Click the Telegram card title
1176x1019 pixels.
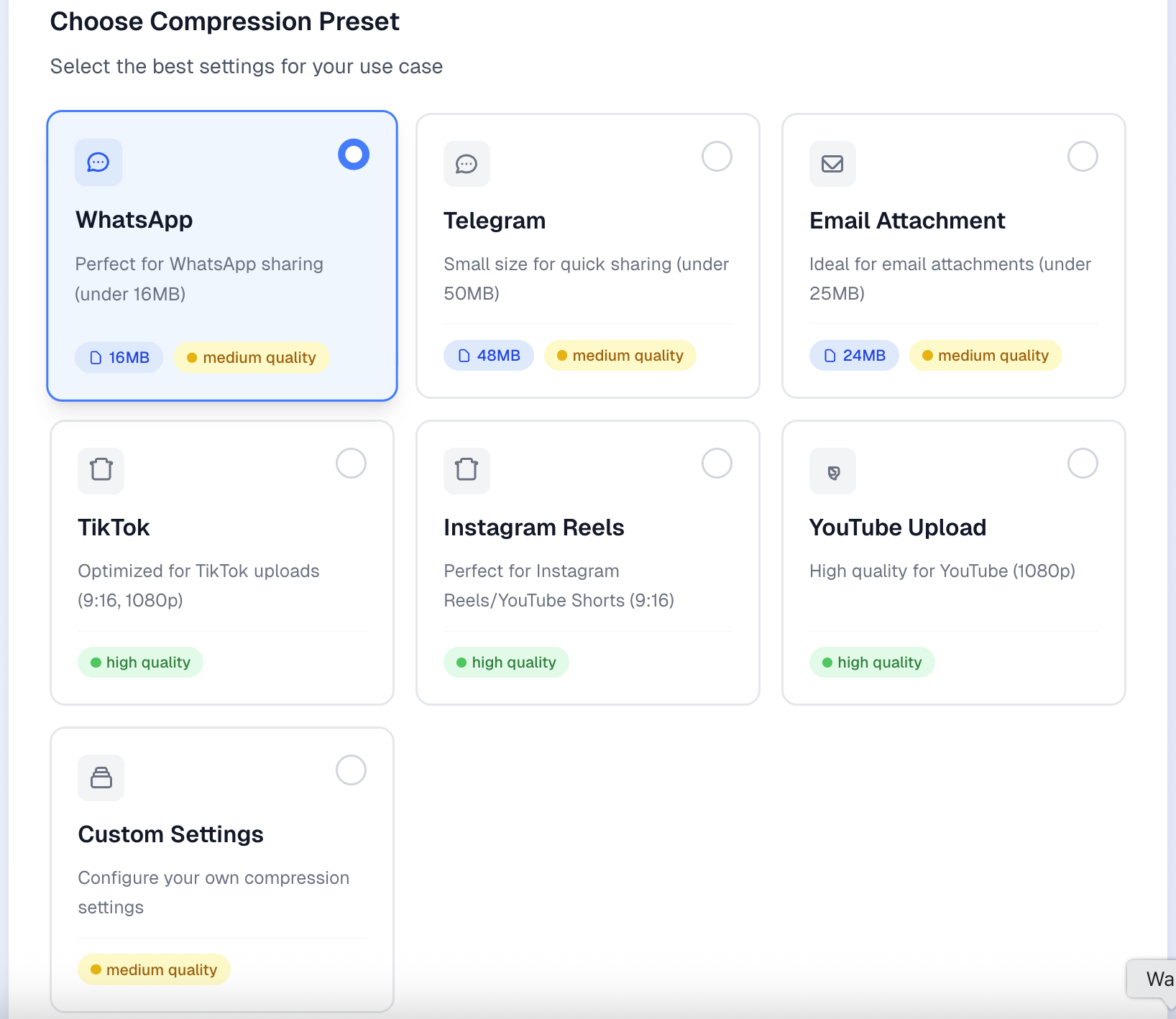point(495,221)
